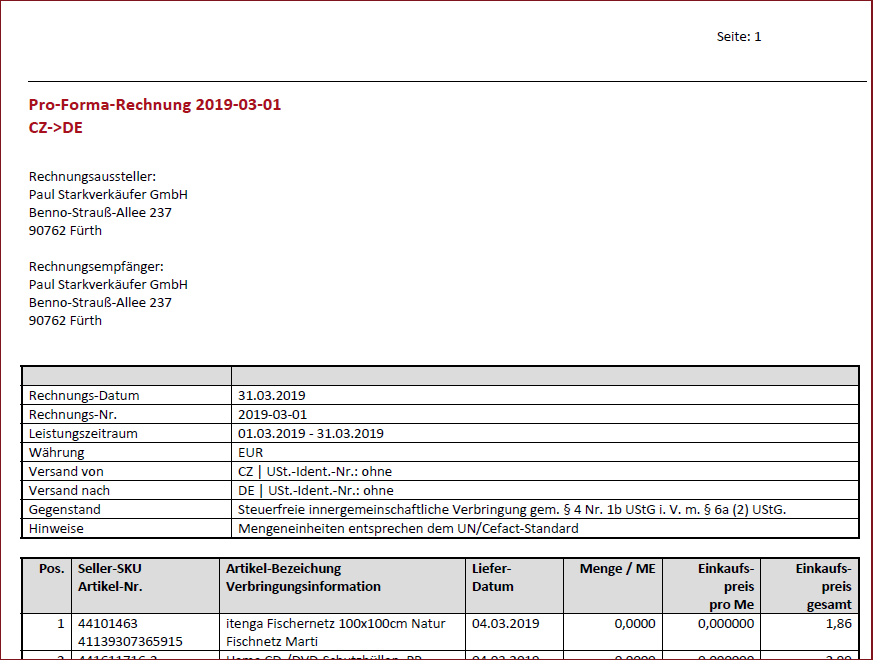Click the Rechnungs-Datum value 31.03.2019
The image size is (873, 660).
coord(269,395)
